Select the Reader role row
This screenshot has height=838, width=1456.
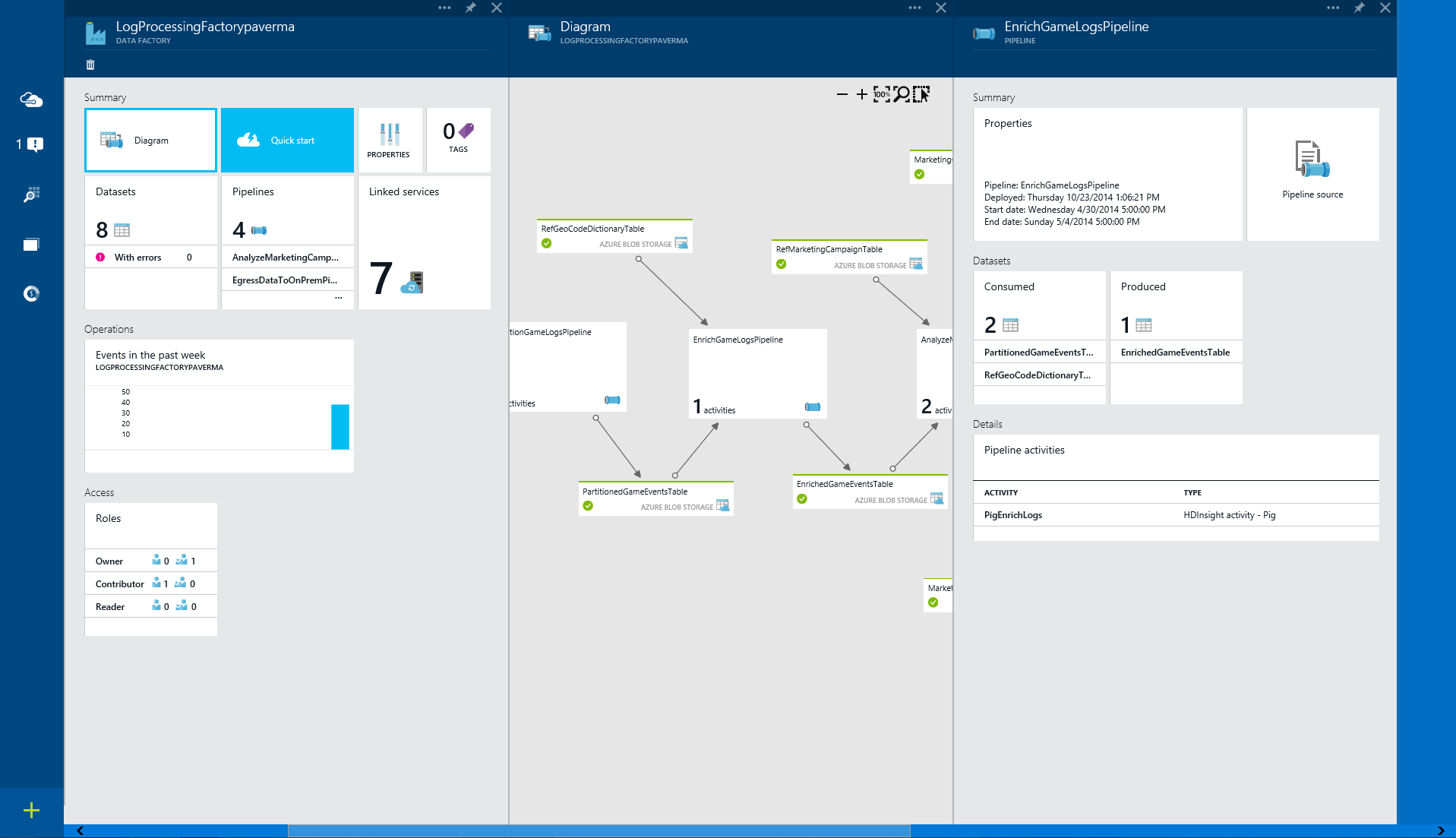click(150, 607)
